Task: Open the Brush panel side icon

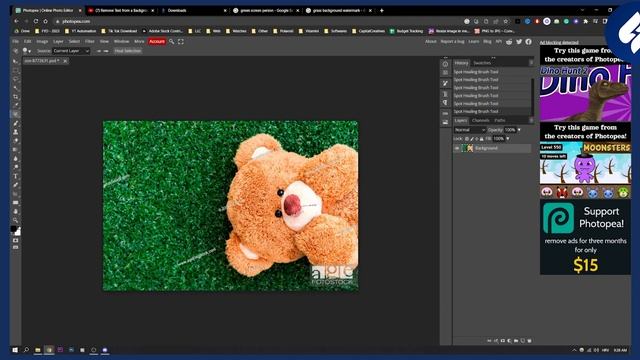Action: click(445, 83)
